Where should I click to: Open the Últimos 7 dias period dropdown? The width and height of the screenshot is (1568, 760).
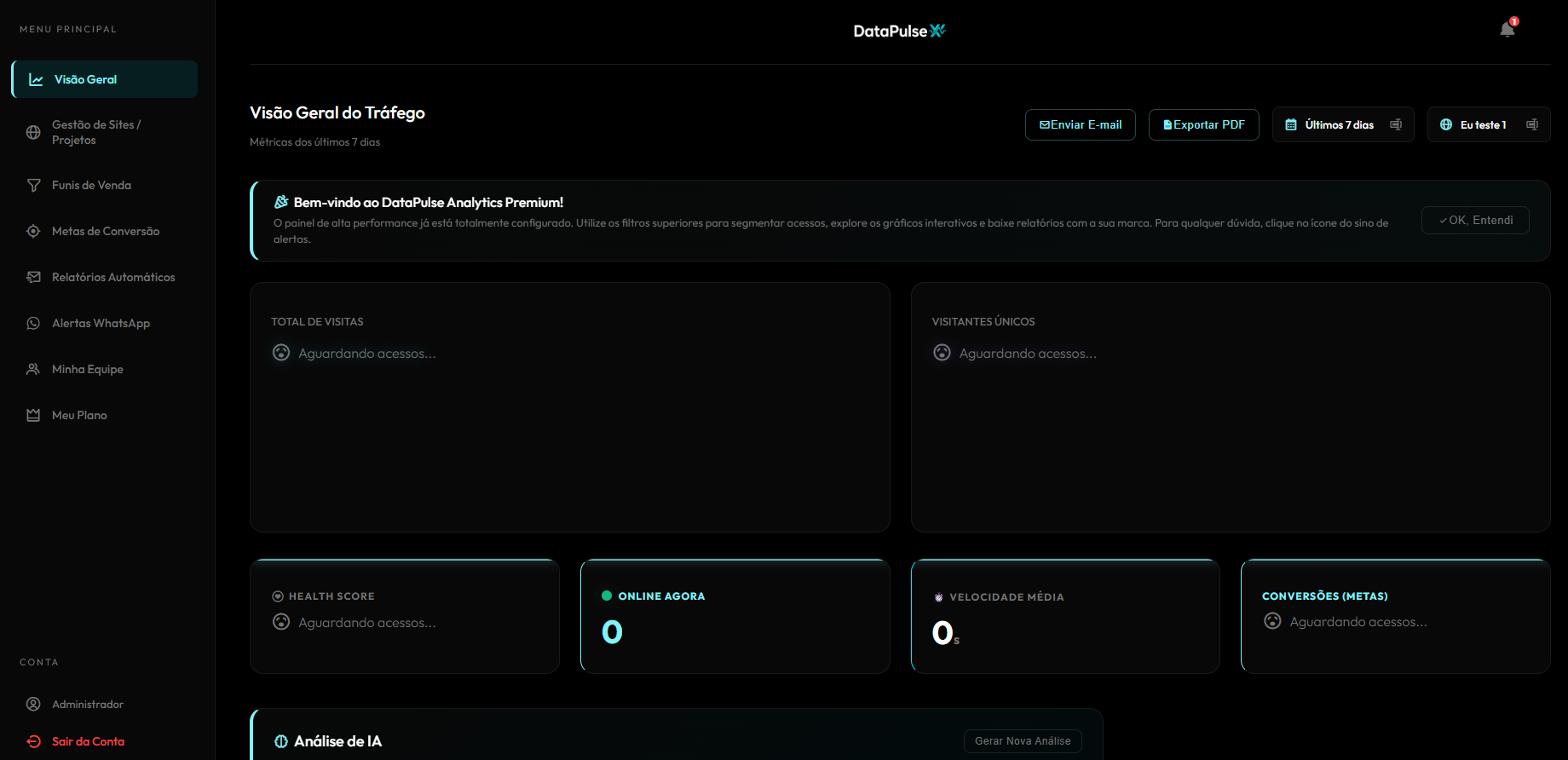pyautogui.click(x=1342, y=124)
